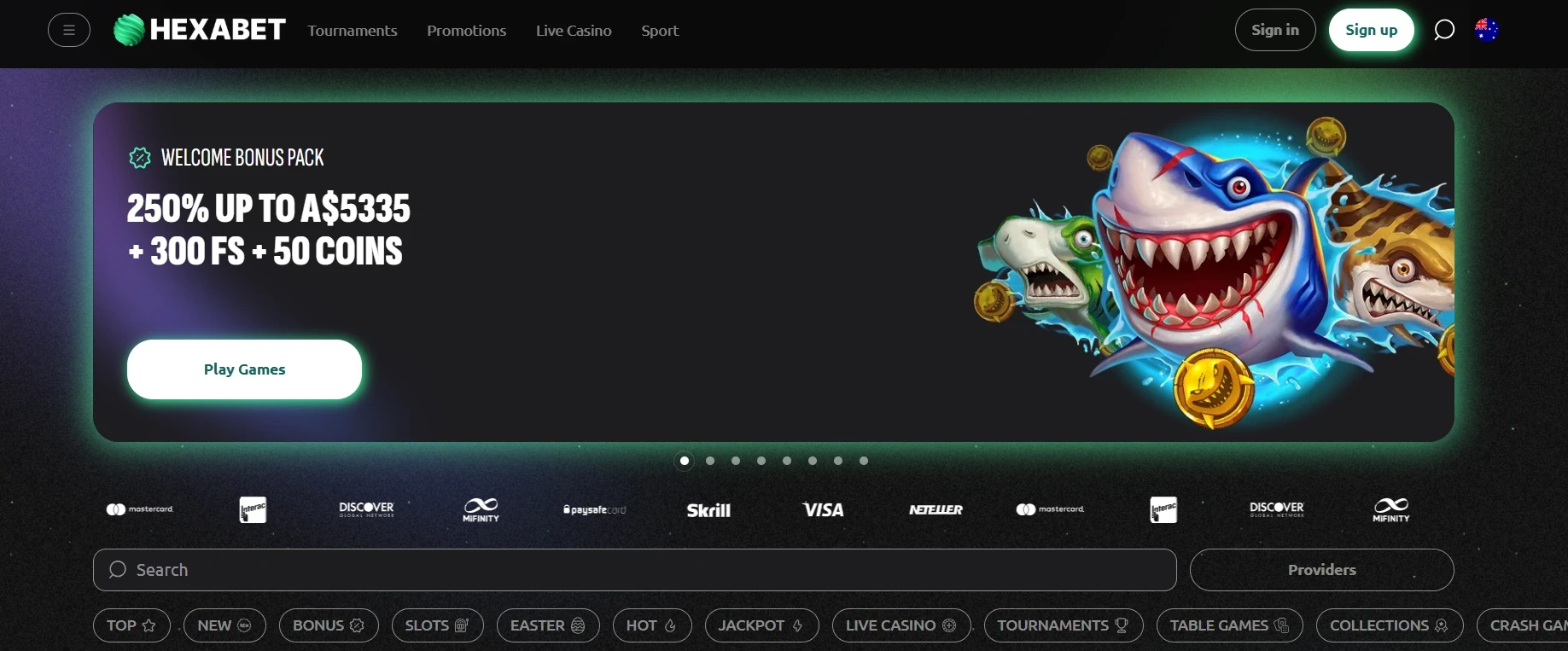Switch to the third carousel slide dot
This screenshot has height=651, width=1568.
(x=736, y=461)
